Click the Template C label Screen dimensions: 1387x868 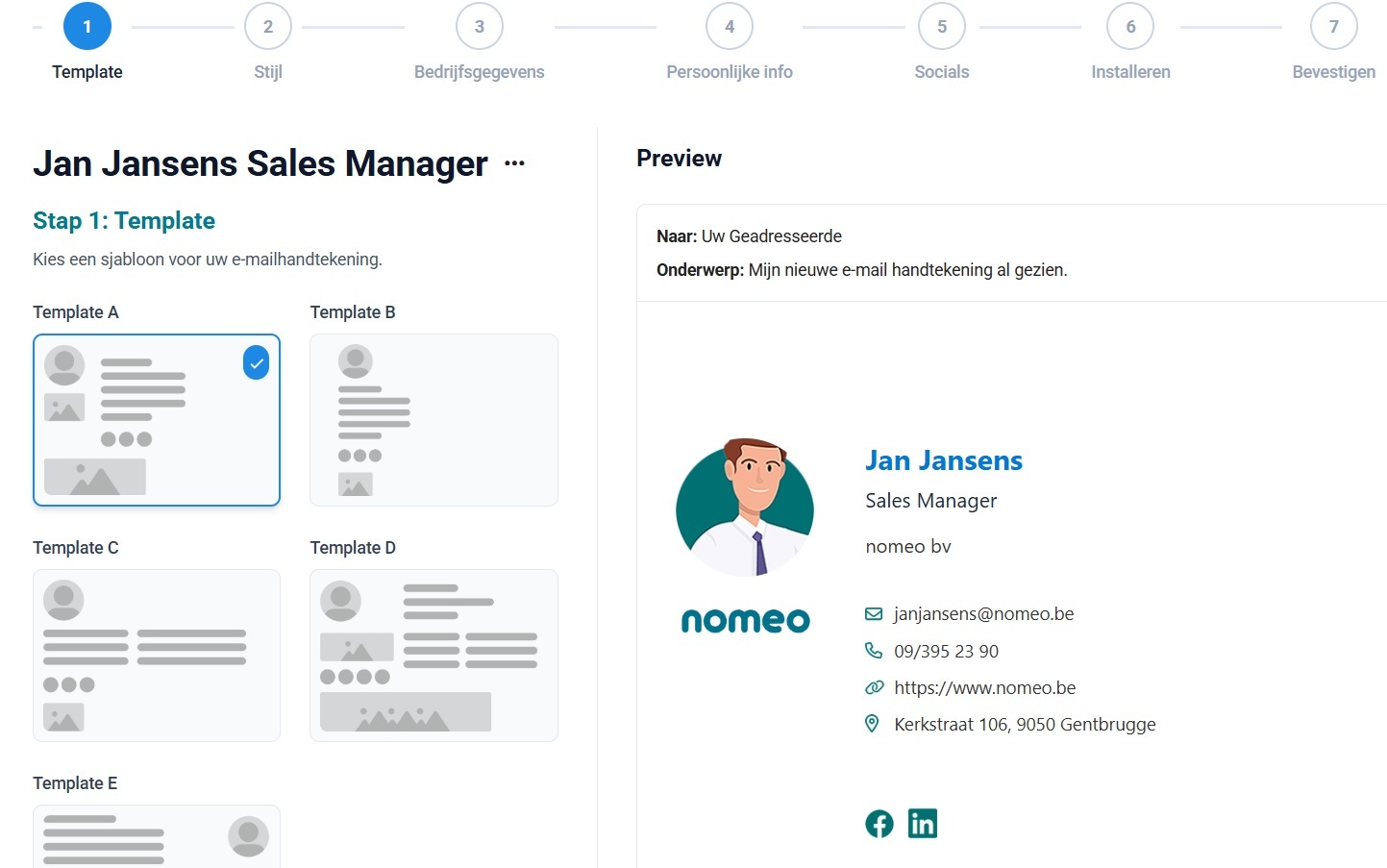(x=76, y=548)
